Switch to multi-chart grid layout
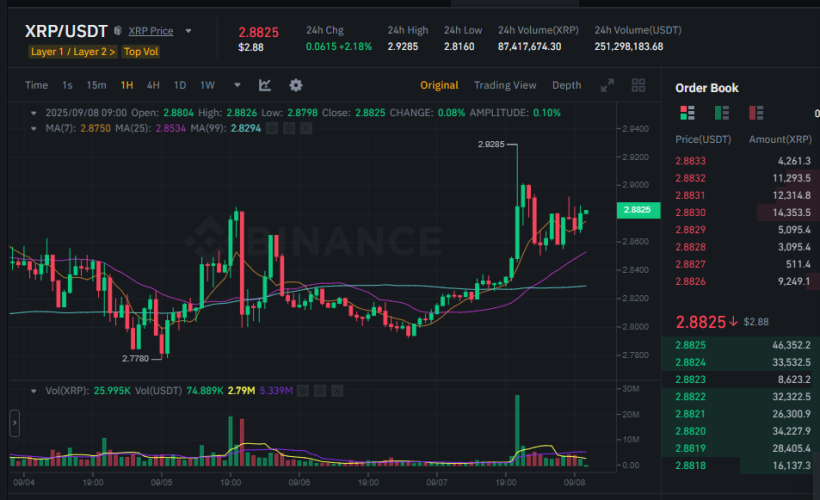 pos(637,86)
